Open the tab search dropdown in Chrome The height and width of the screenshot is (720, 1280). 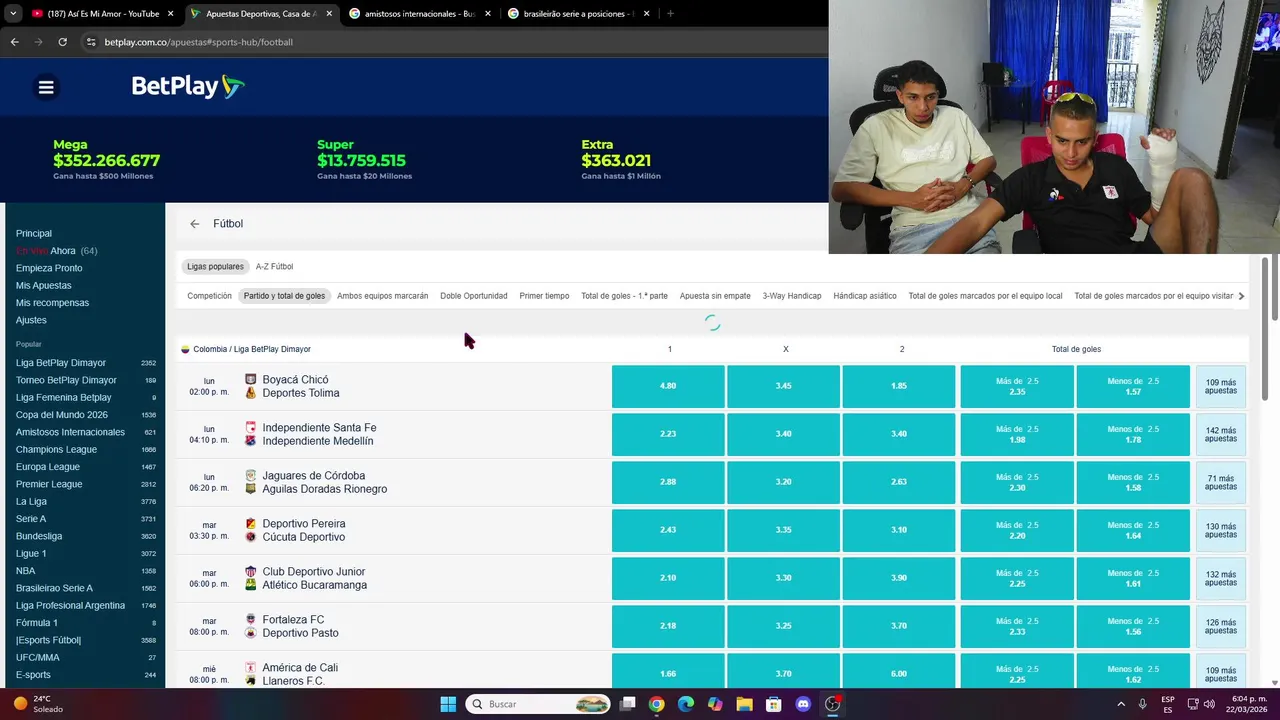pyautogui.click(x=13, y=14)
